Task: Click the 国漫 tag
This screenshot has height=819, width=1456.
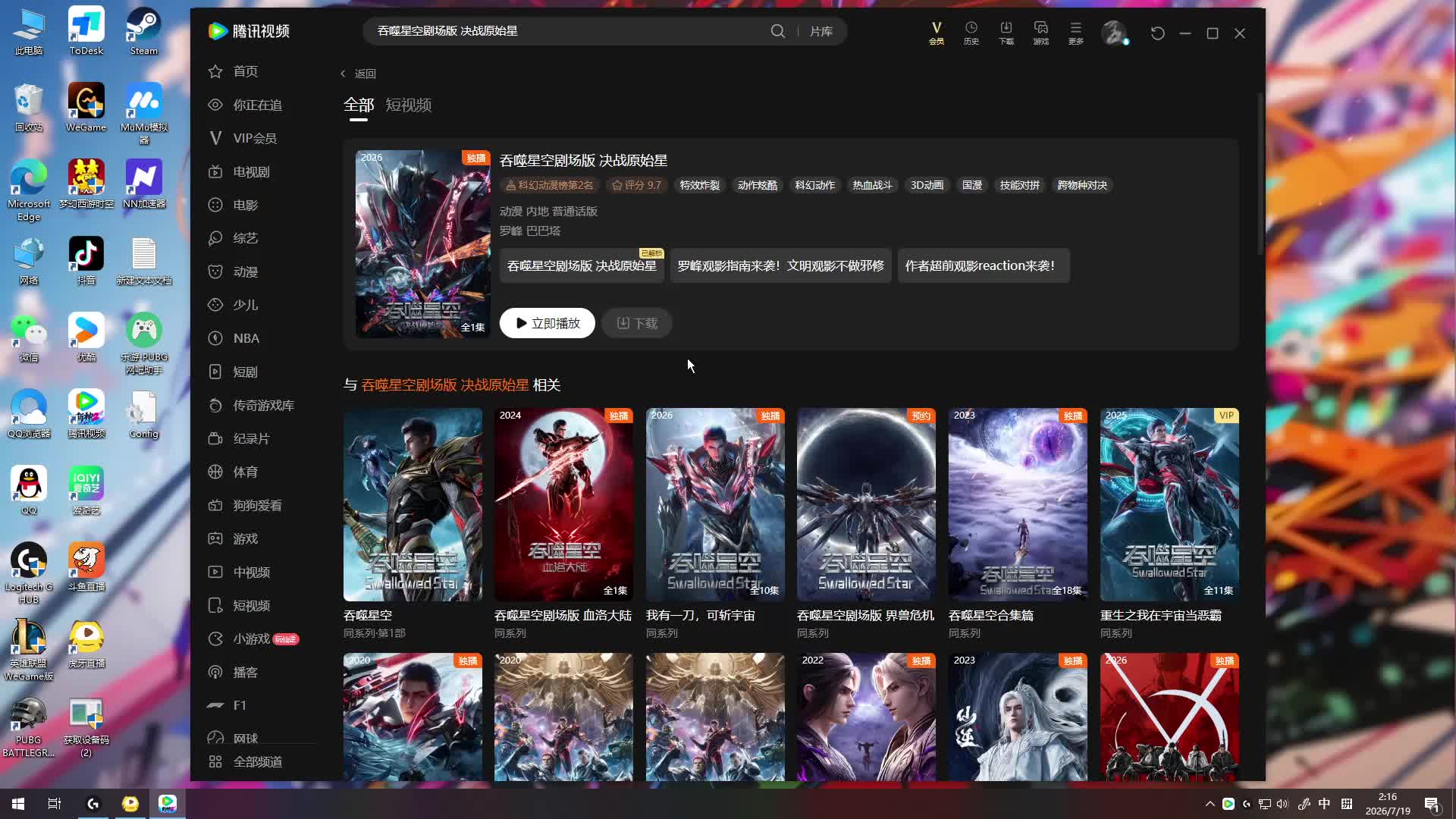Action: (972, 185)
